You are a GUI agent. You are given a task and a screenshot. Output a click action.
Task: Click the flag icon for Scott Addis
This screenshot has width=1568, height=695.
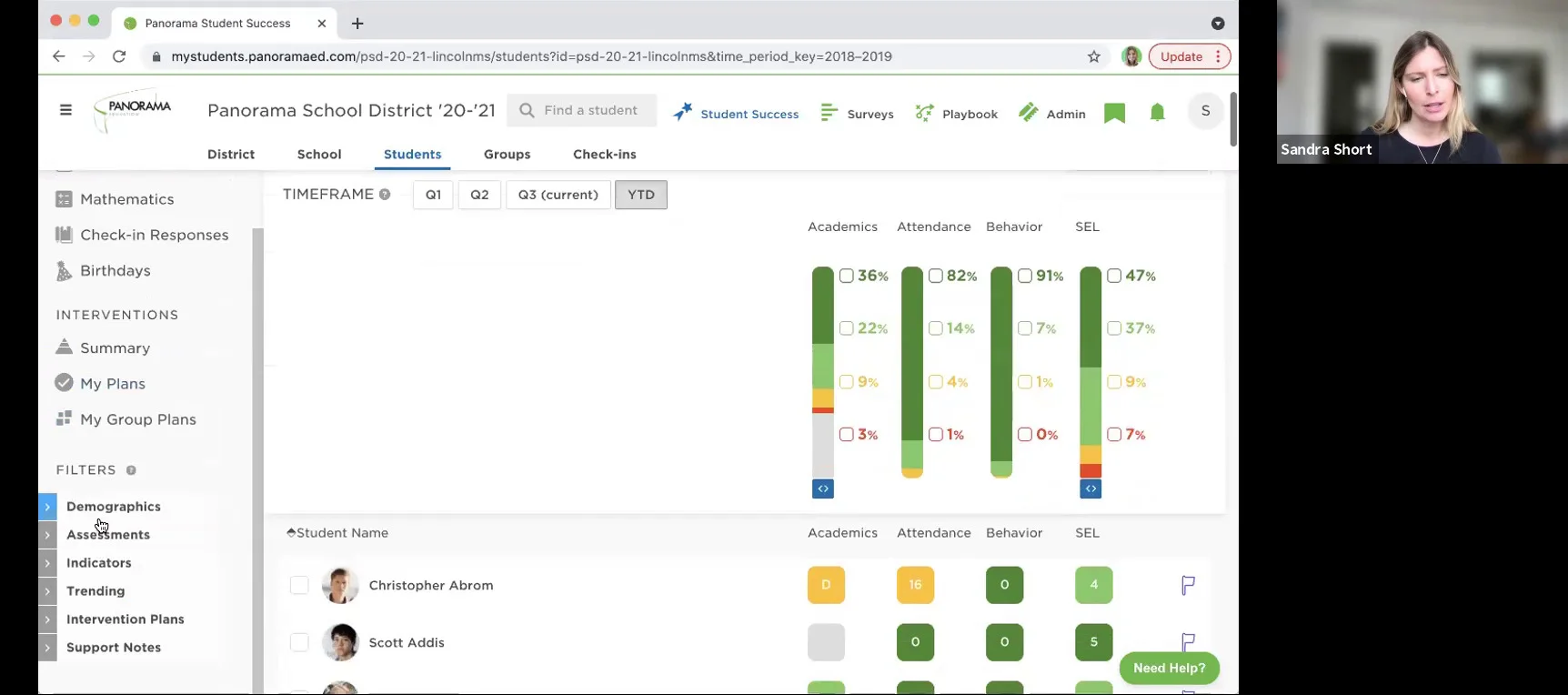(x=1188, y=642)
